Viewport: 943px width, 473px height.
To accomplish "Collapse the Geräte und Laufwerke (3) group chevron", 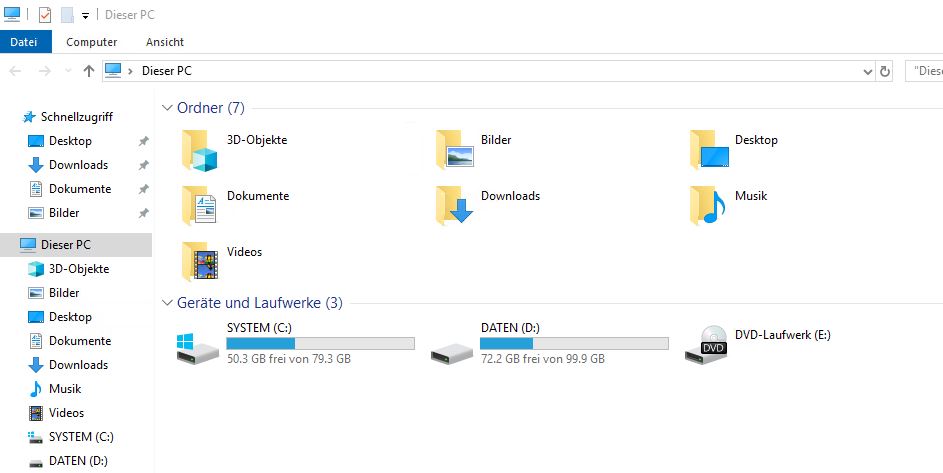I will (167, 303).
